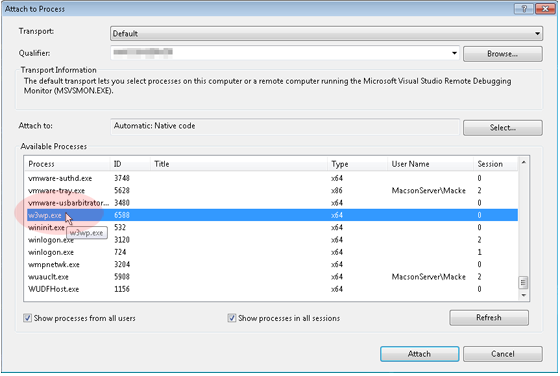This screenshot has height=376, width=560.
Task: Click the Qualifier input field
Action: point(280,53)
